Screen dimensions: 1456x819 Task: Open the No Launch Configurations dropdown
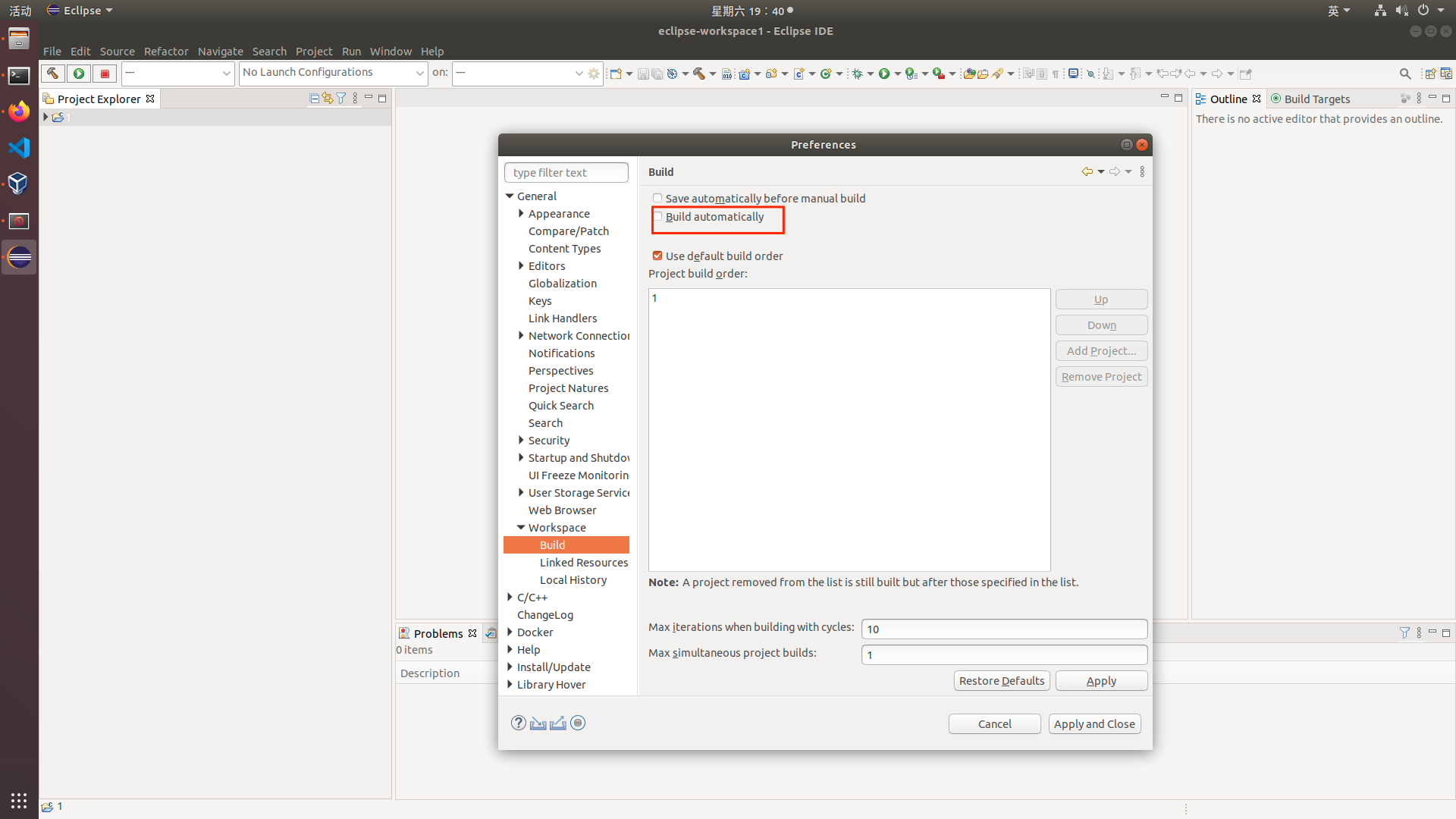coord(333,74)
